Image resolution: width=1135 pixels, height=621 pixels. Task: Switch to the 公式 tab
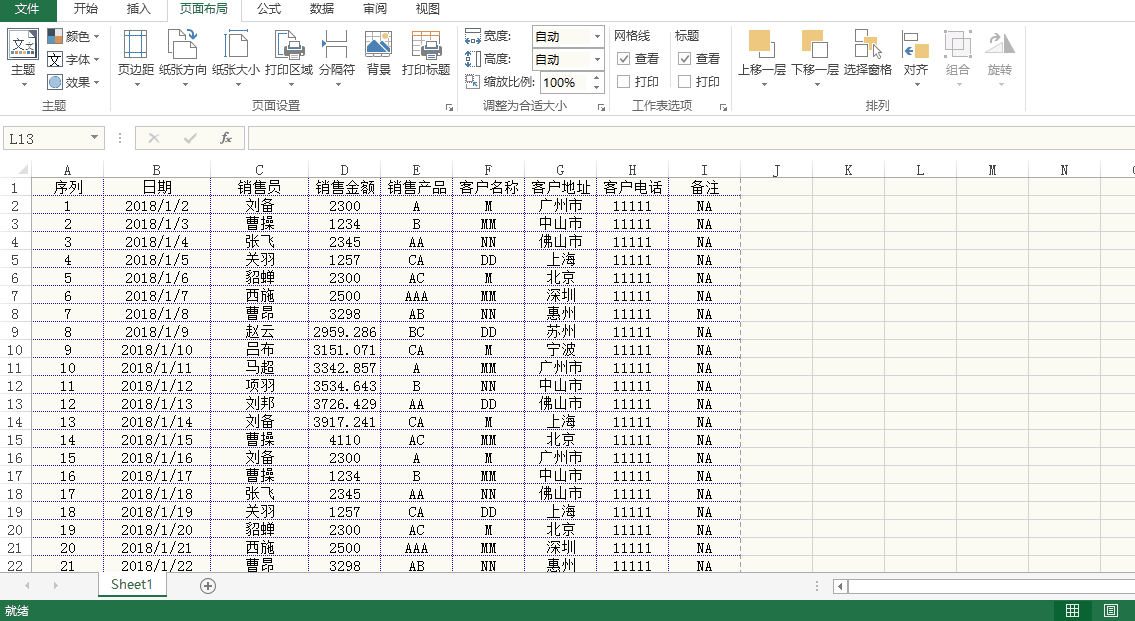(x=269, y=9)
